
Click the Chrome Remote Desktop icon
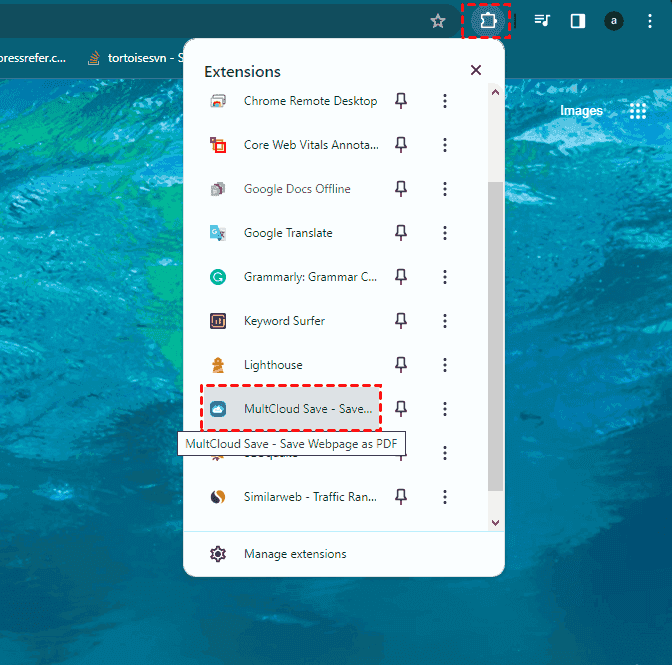point(218,101)
